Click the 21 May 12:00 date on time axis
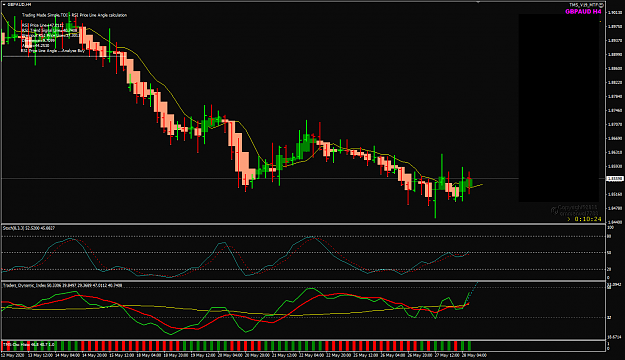Viewport: 625px width, 360px height. point(285,355)
